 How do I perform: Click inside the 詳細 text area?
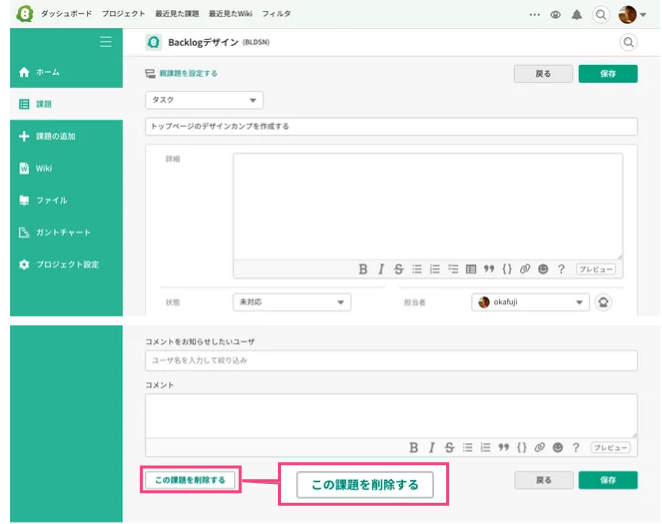428,206
